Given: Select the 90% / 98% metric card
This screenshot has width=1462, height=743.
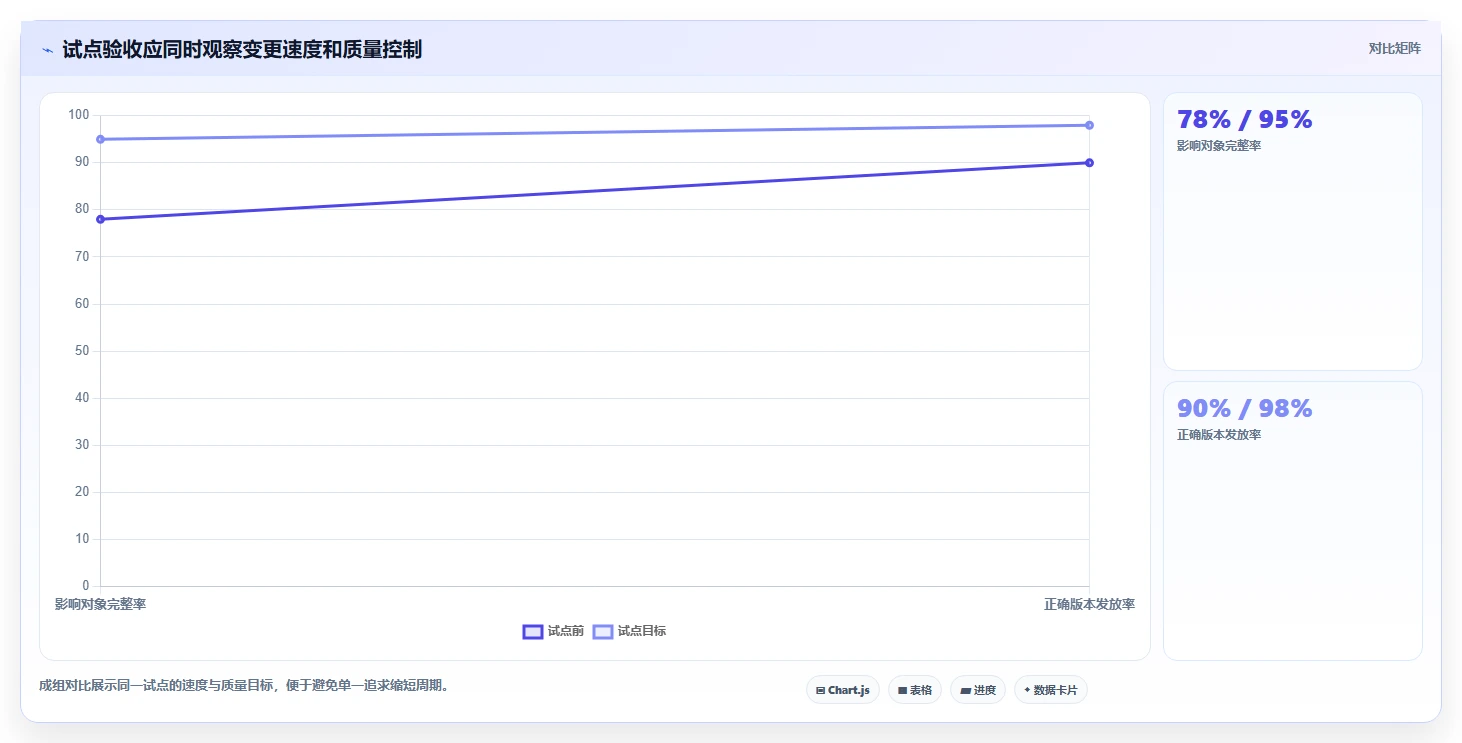Looking at the screenshot, I should 1293,521.
